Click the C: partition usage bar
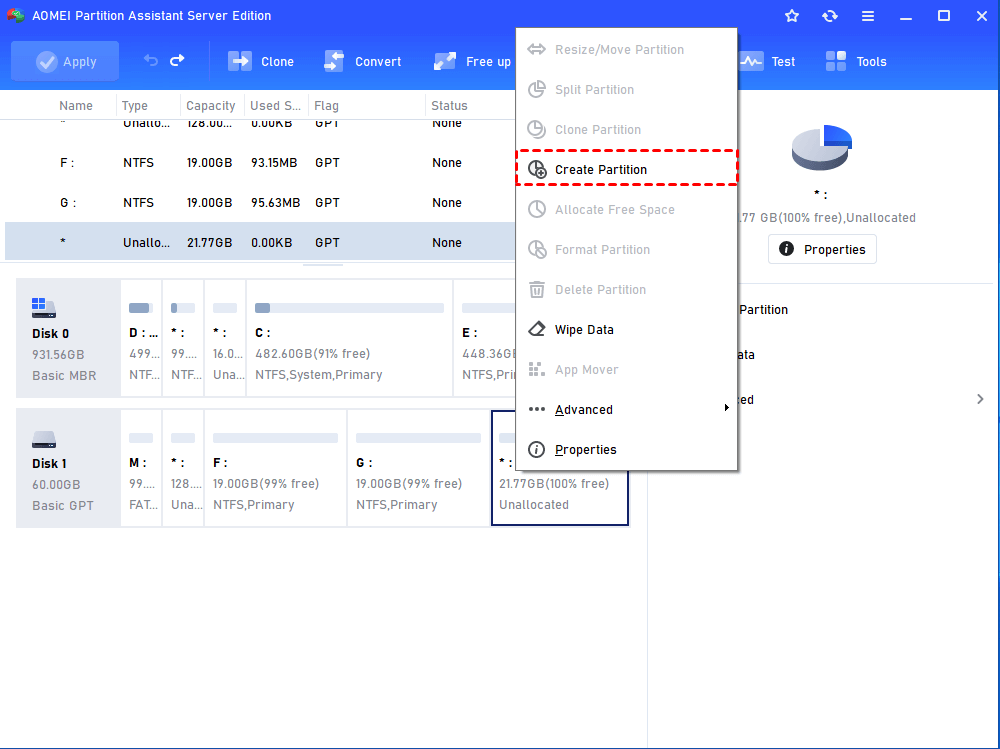The width and height of the screenshot is (1000, 749). [x=349, y=308]
